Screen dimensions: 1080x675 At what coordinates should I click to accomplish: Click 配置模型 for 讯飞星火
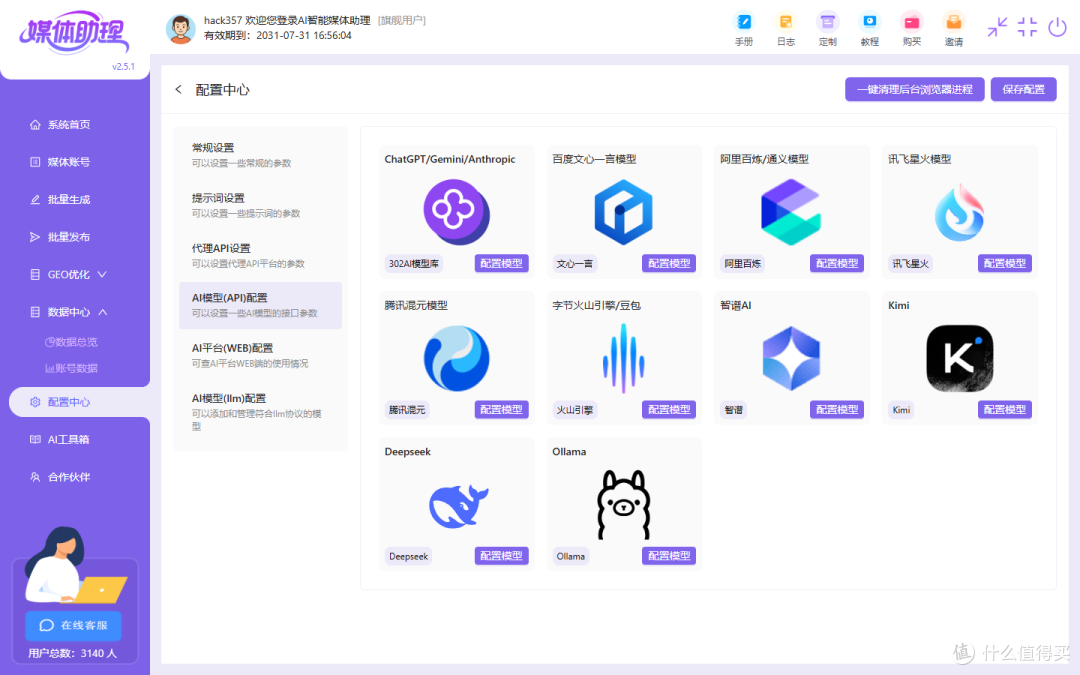tap(1005, 263)
